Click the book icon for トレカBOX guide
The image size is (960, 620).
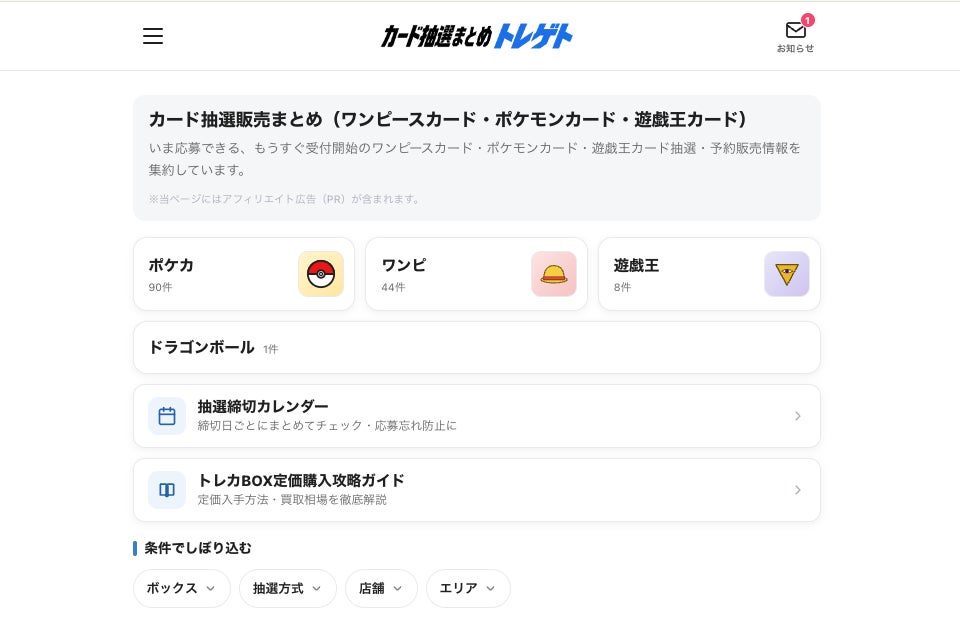[x=167, y=490]
